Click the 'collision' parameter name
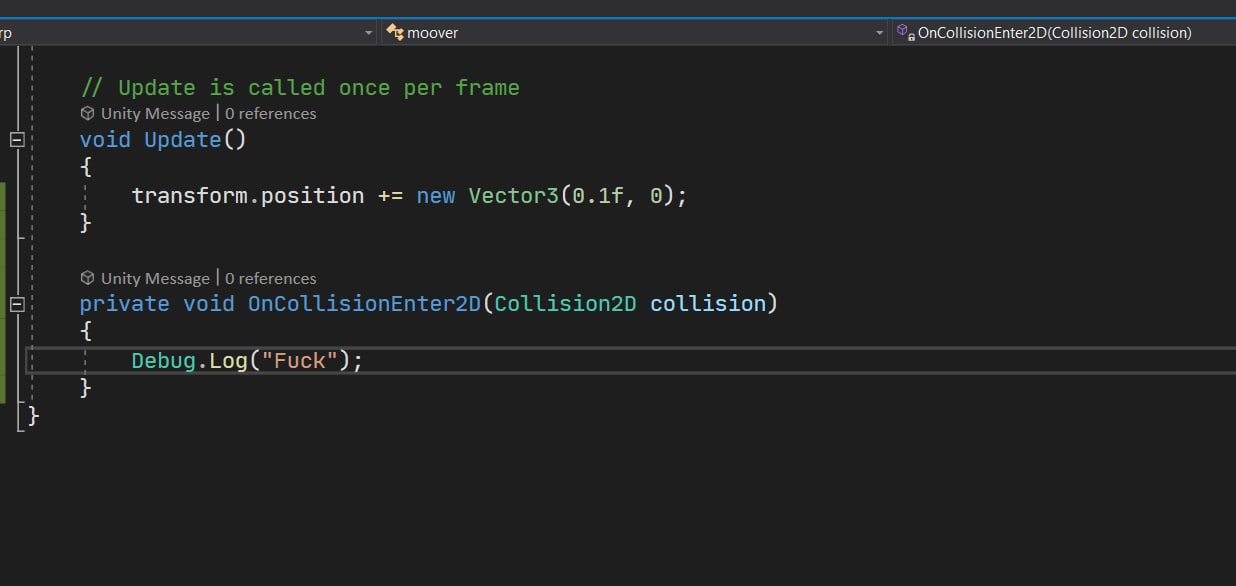The image size is (1236, 586). [x=708, y=304]
